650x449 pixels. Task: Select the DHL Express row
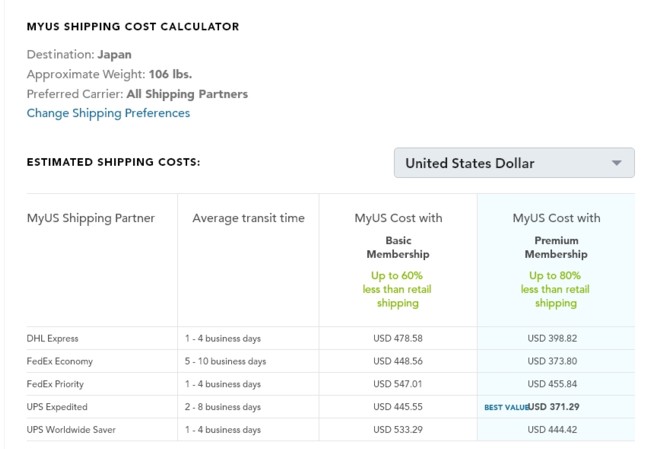(x=52, y=338)
